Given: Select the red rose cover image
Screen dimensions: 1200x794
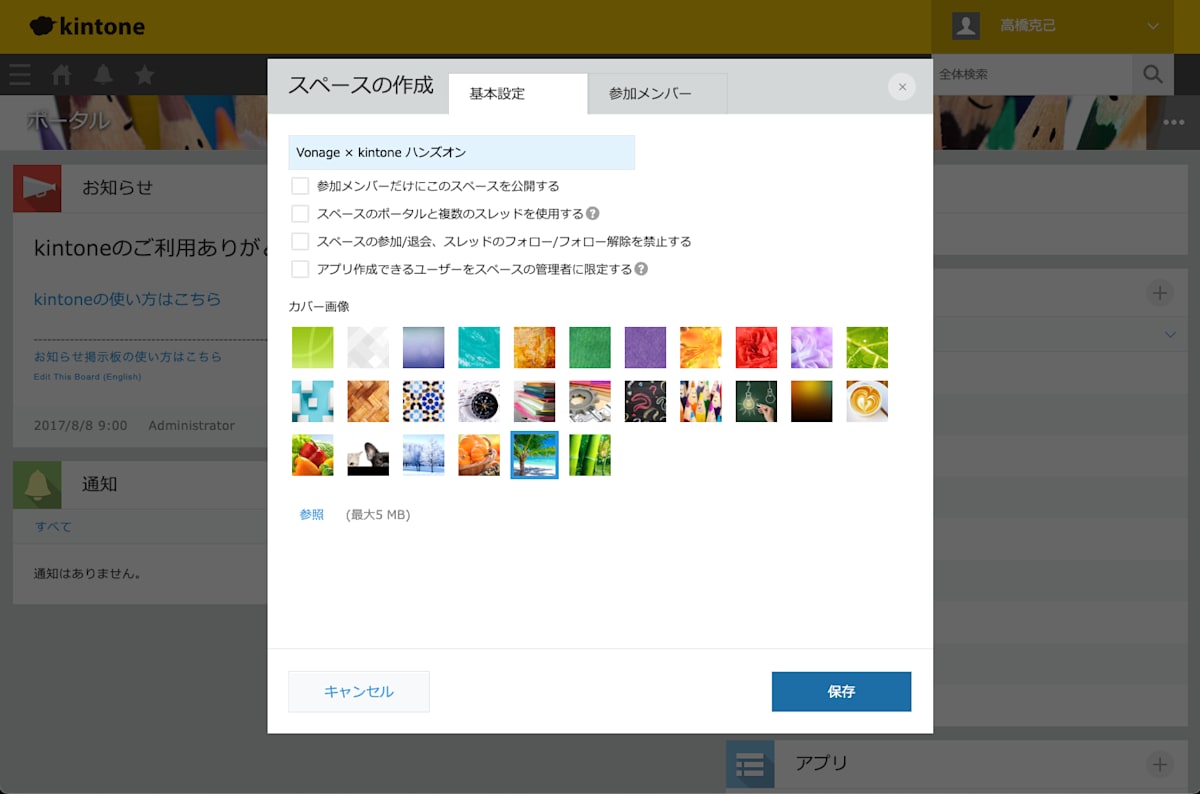Looking at the screenshot, I should point(756,348).
